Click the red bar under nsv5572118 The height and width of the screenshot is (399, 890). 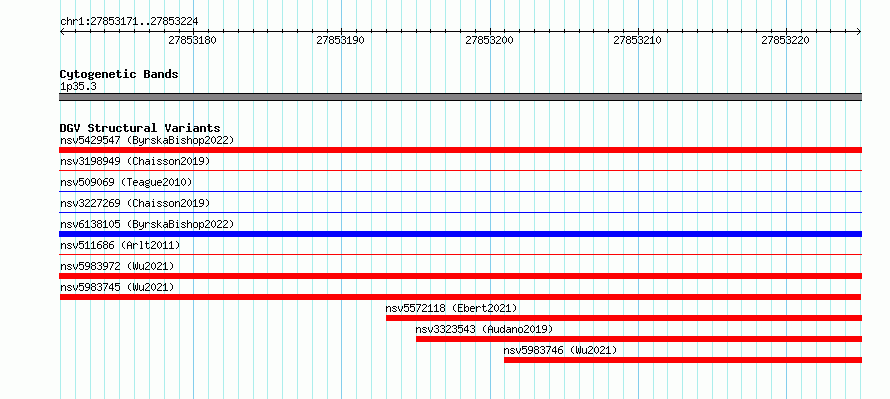pos(624,318)
